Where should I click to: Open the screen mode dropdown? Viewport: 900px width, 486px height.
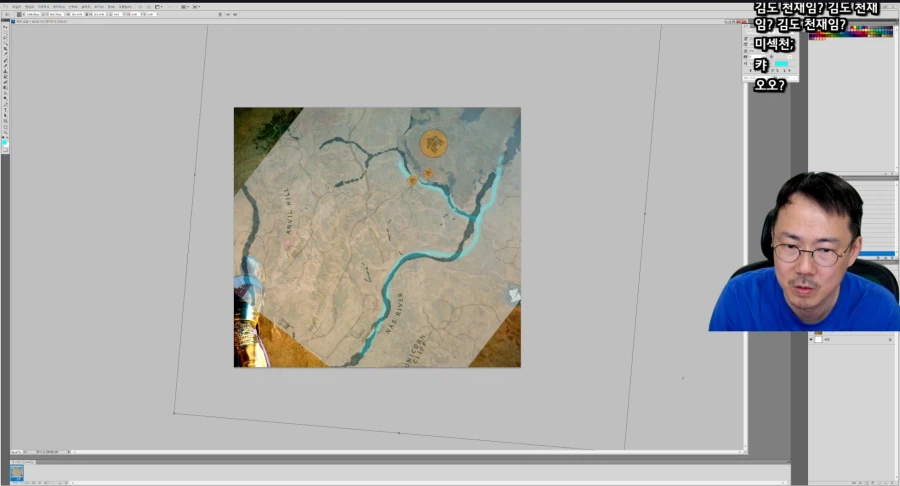[195, 6]
